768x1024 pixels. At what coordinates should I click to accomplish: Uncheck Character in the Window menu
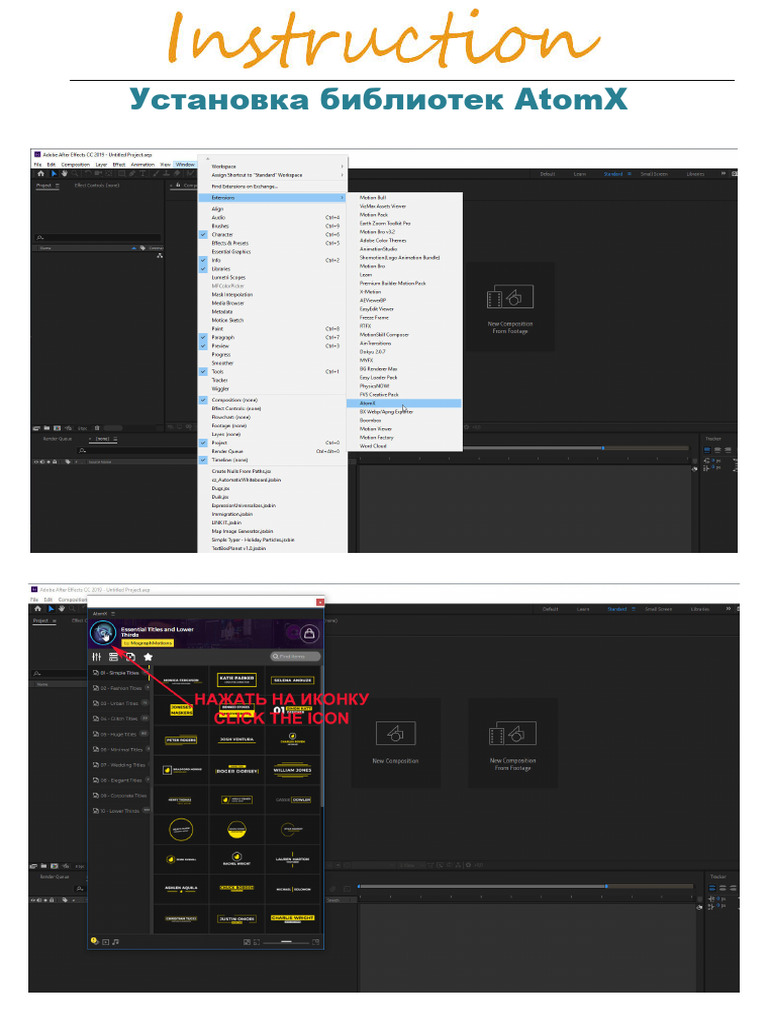[273, 234]
